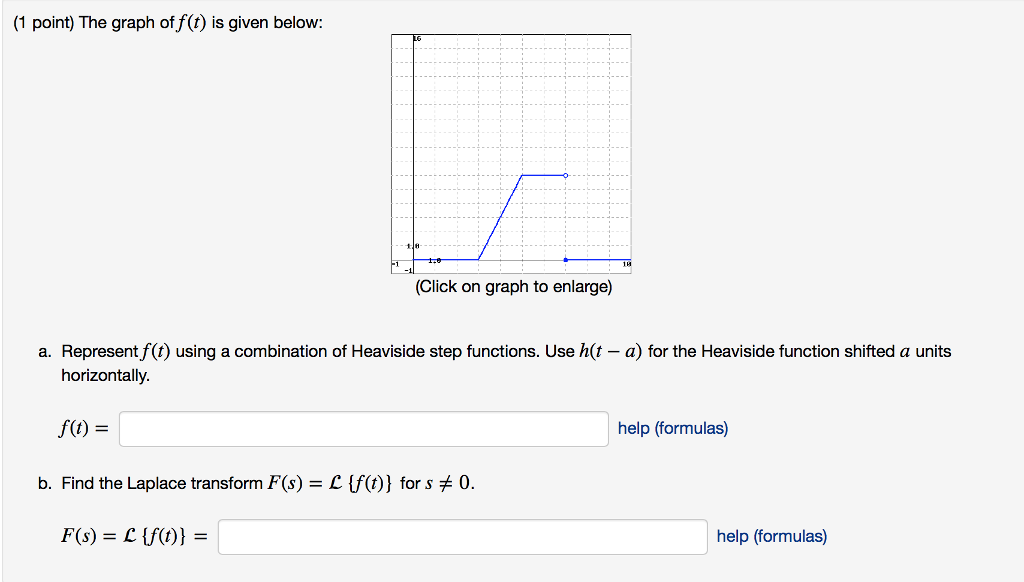The width and height of the screenshot is (1024, 582).
Task: Click inside the f(t) answer input field
Action: 363,428
